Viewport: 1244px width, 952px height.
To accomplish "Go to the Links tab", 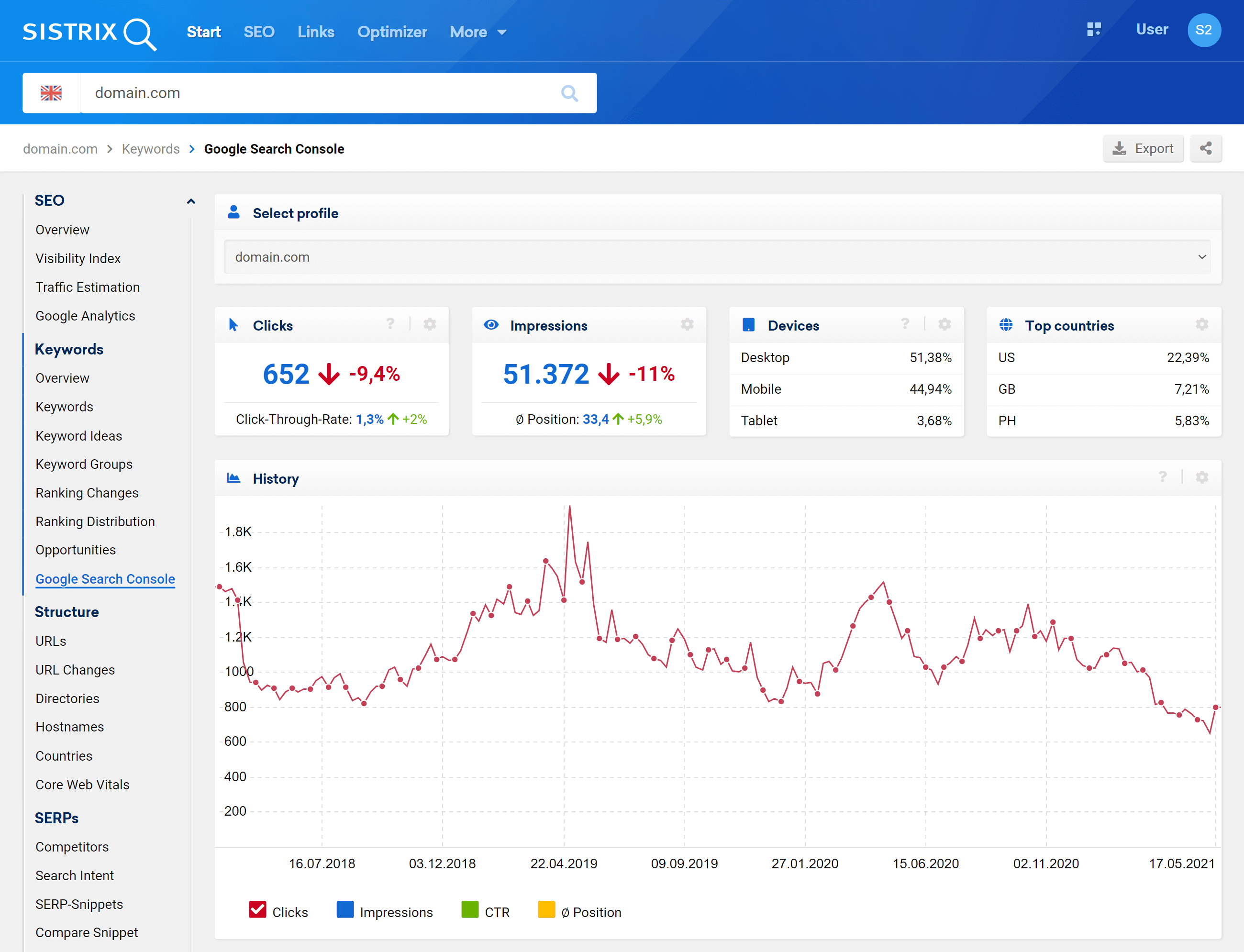I will pos(316,32).
